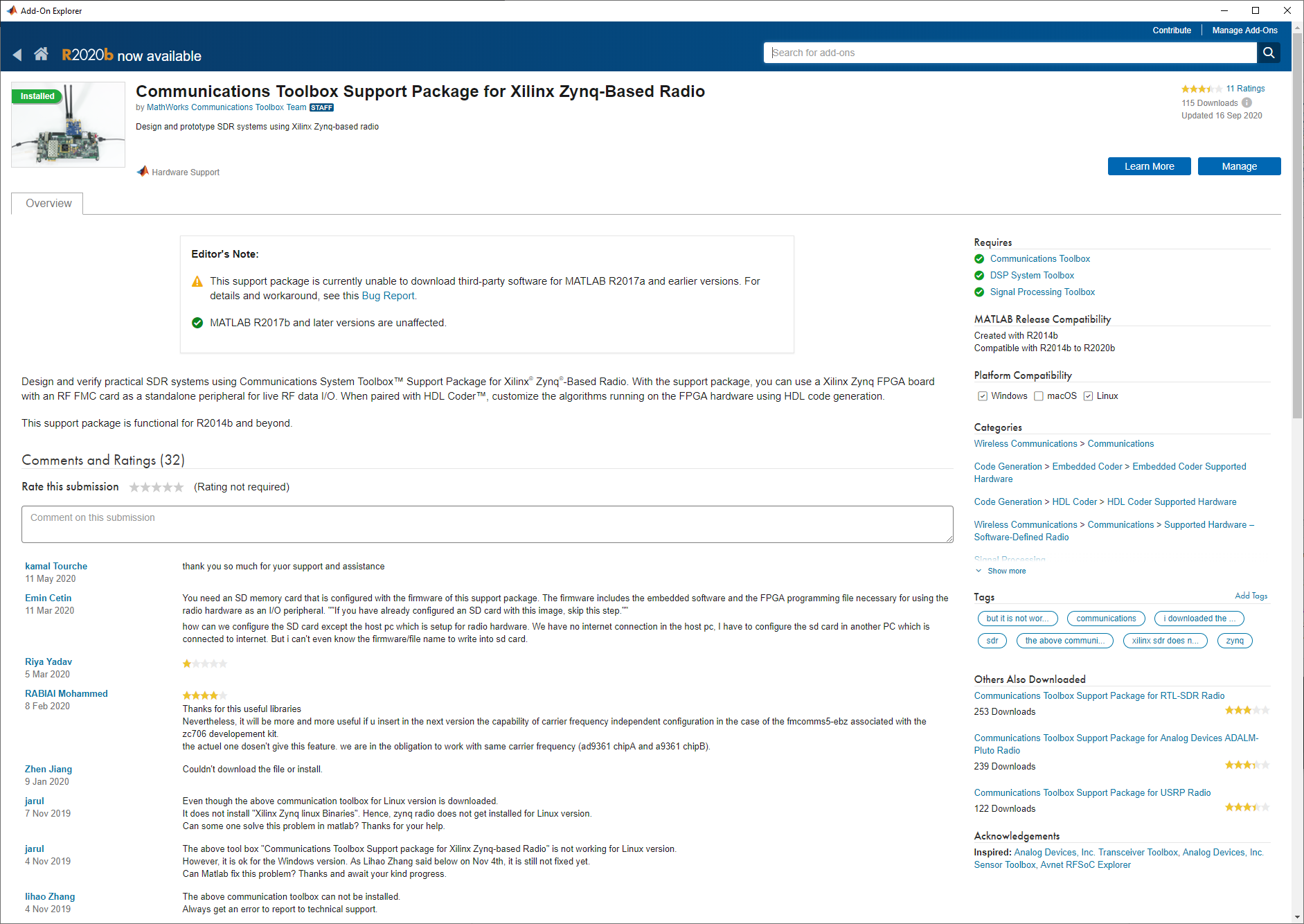This screenshot has width=1304, height=924.
Task: Toggle the Linux platform checkbox
Action: click(1088, 396)
